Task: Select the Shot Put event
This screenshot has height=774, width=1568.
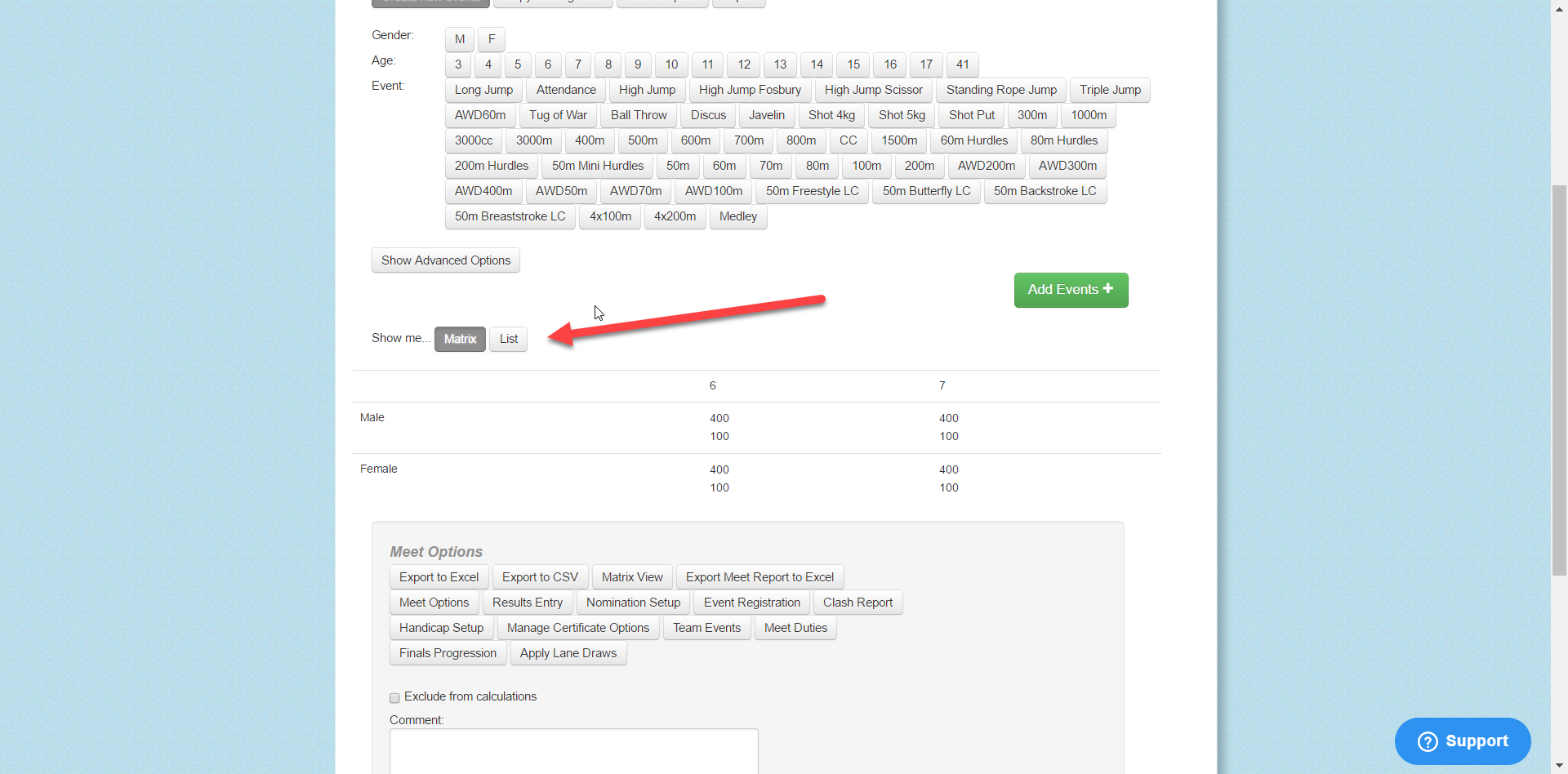Action: click(x=972, y=115)
